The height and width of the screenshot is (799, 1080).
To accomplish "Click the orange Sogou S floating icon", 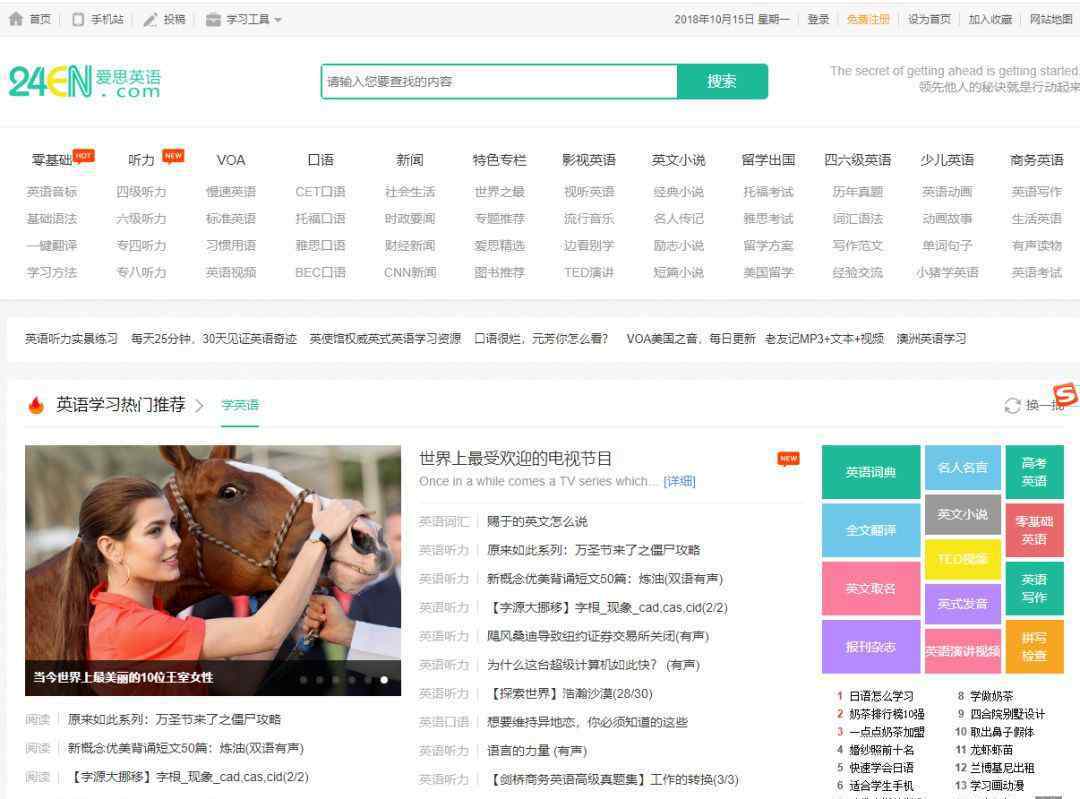I will click(x=1066, y=394).
